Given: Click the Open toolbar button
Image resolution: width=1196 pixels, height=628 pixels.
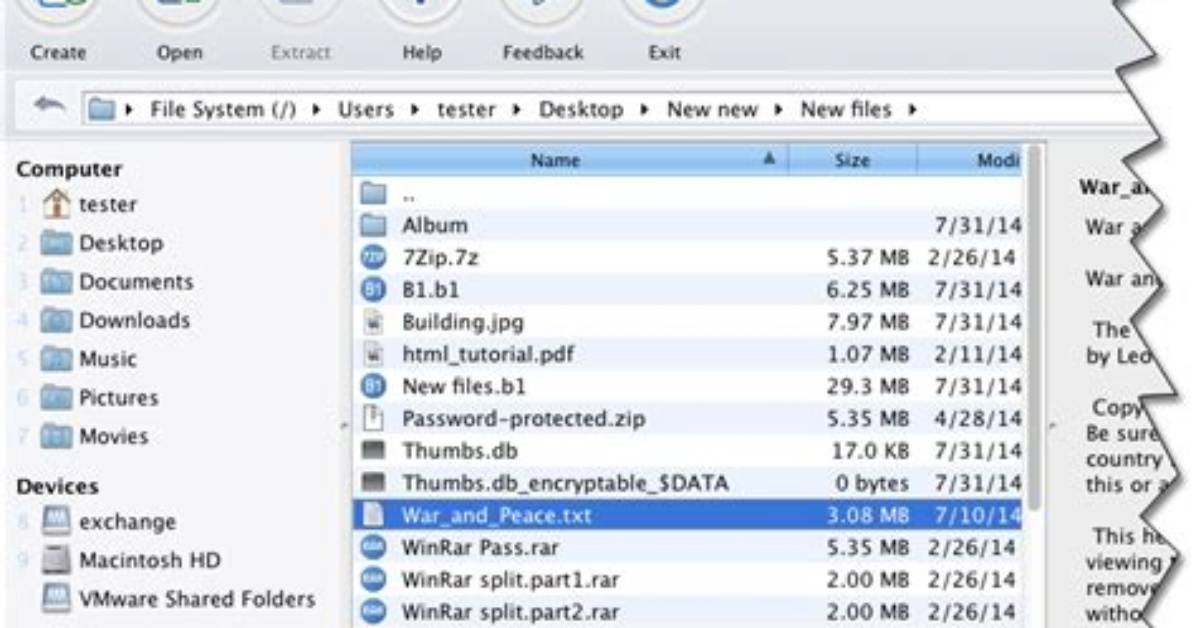Looking at the screenshot, I should coord(179,31).
